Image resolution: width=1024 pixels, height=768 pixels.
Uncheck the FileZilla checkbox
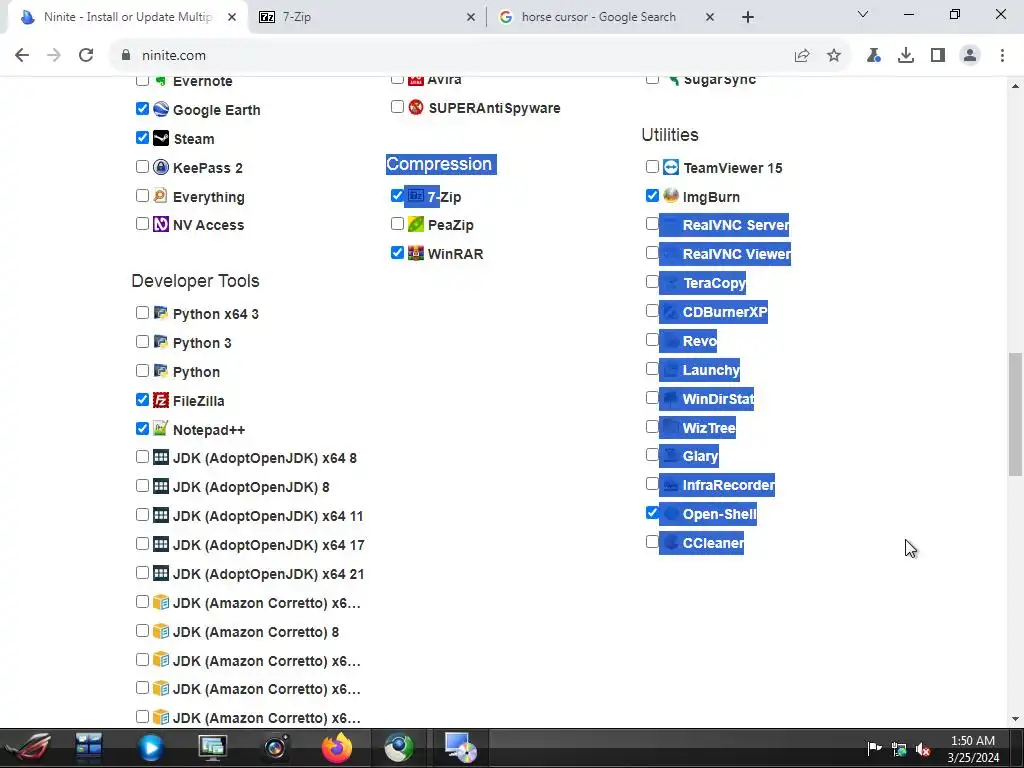(142, 400)
